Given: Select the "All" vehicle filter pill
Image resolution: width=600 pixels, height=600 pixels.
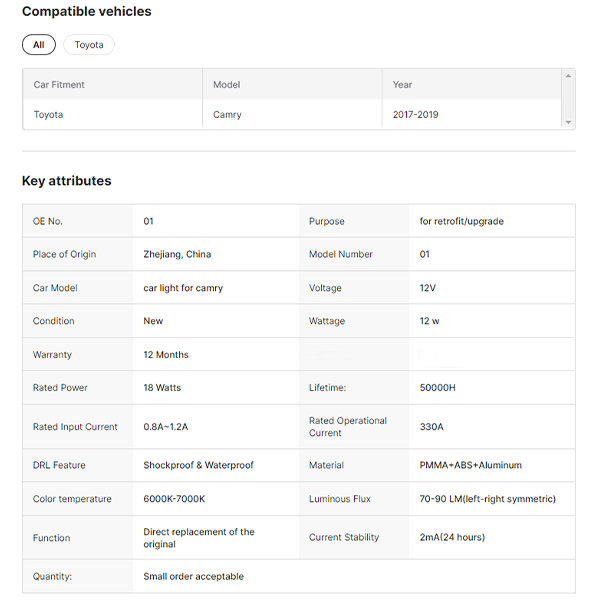Looking at the screenshot, I should (38, 45).
